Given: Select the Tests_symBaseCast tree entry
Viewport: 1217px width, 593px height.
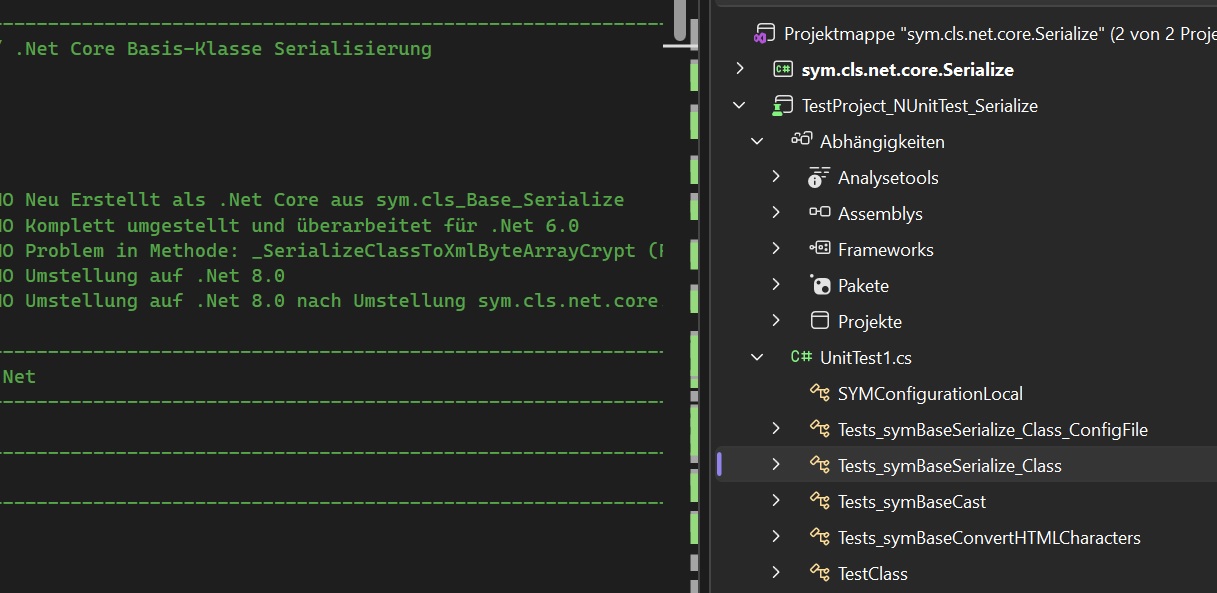Looking at the screenshot, I should click(912, 502).
